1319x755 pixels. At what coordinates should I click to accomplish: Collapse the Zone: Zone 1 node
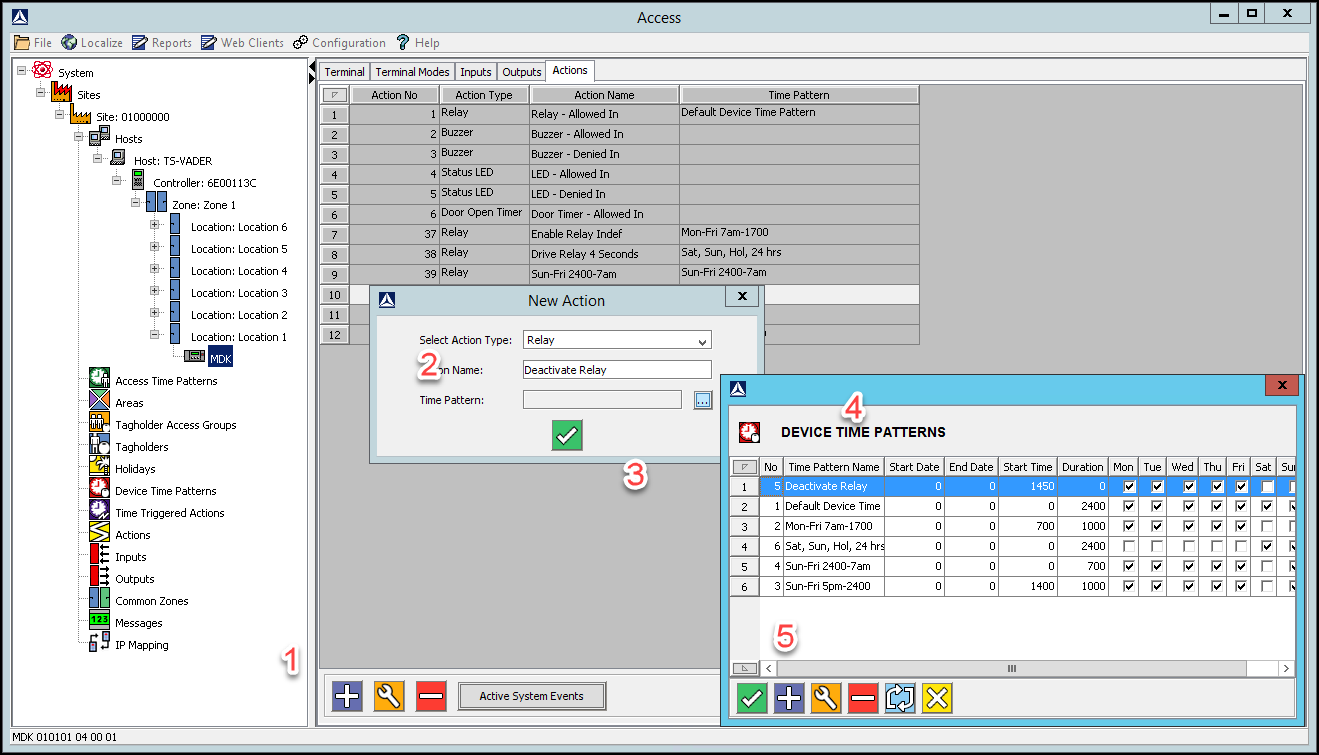(136, 202)
